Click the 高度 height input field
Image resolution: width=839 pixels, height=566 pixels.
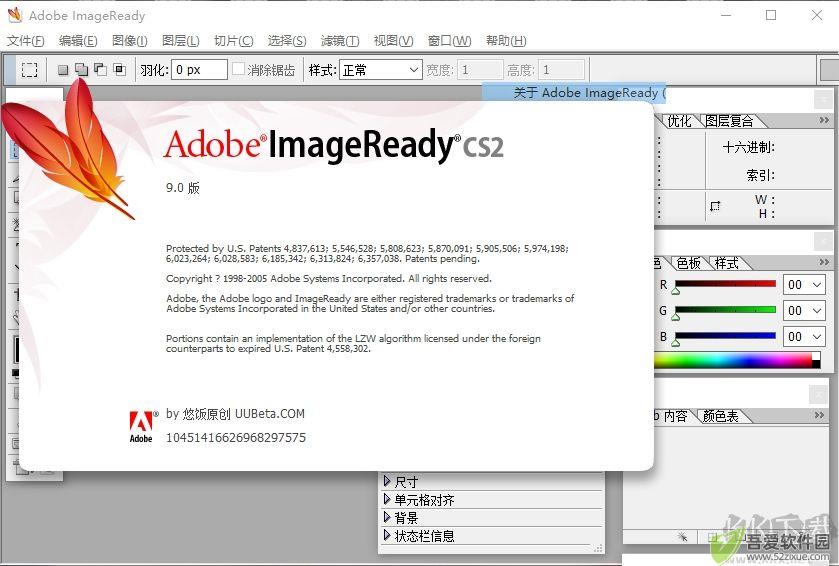pyautogui.click(x=561, y=70)
